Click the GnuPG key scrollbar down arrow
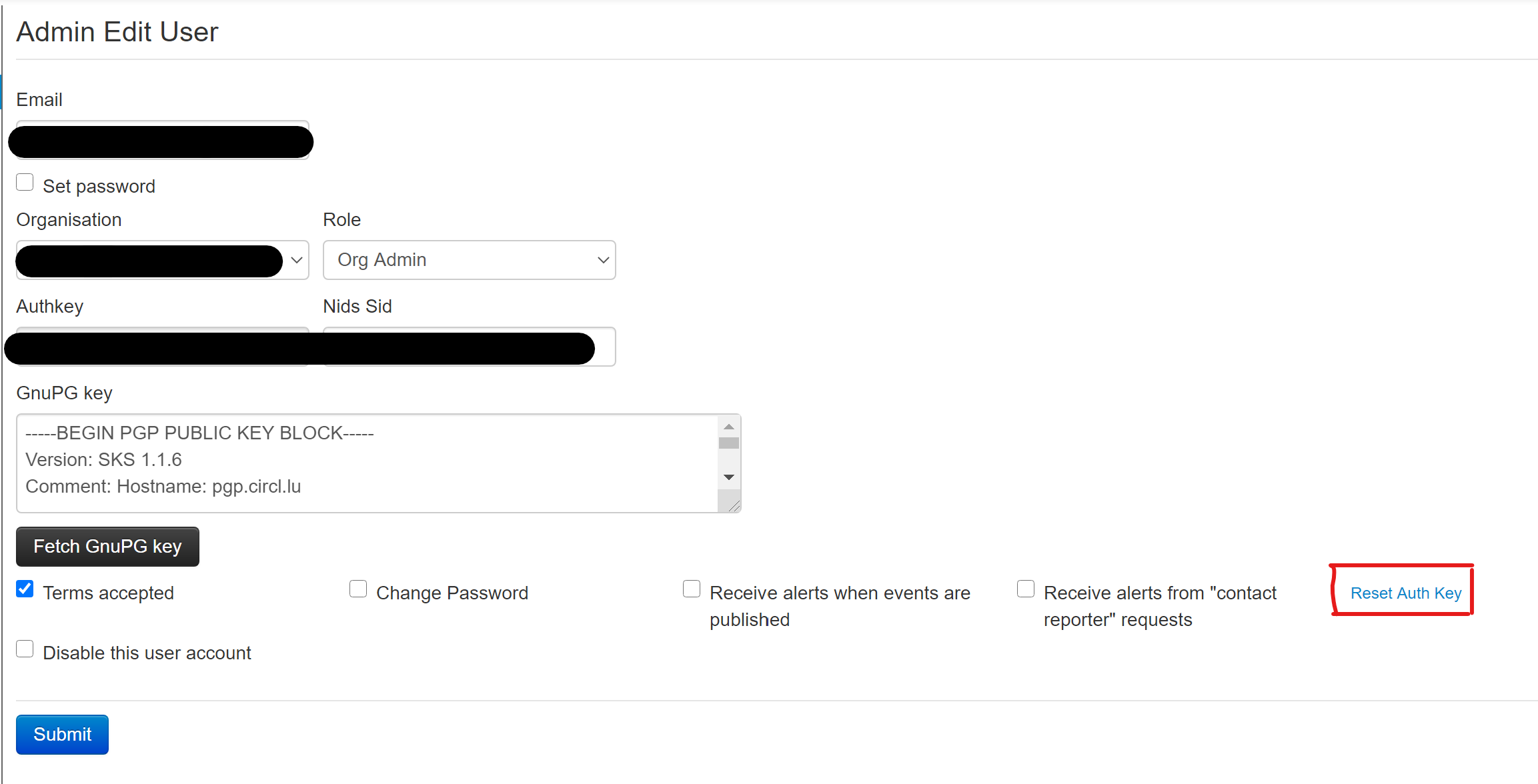 click(x=729, y=476)
